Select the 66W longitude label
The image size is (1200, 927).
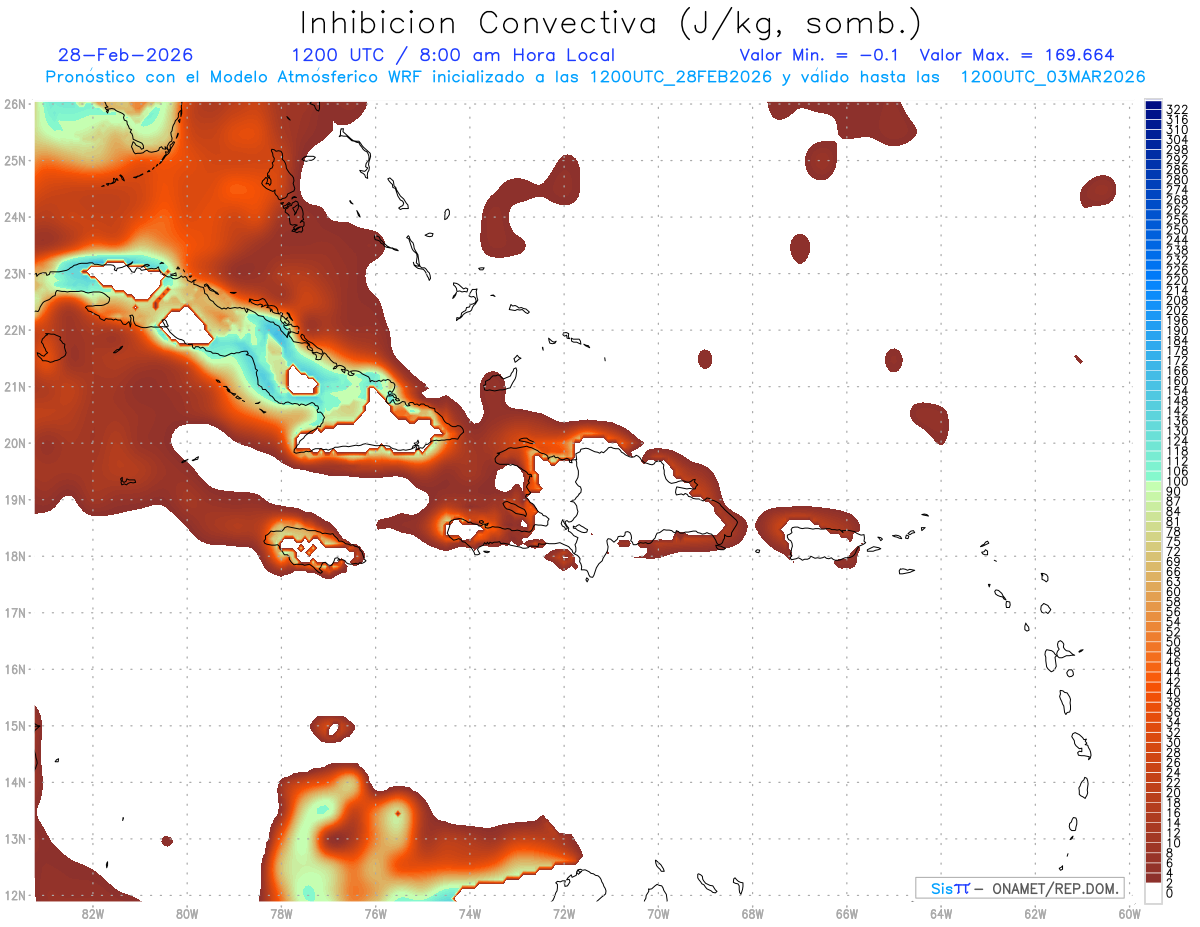(847, 913)
